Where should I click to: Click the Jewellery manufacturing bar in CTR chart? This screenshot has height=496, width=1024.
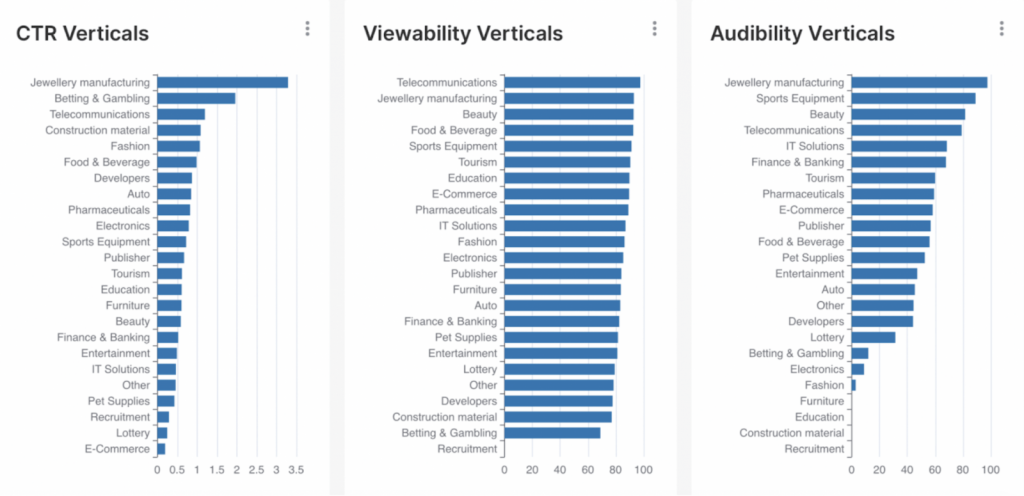(223, 82)
